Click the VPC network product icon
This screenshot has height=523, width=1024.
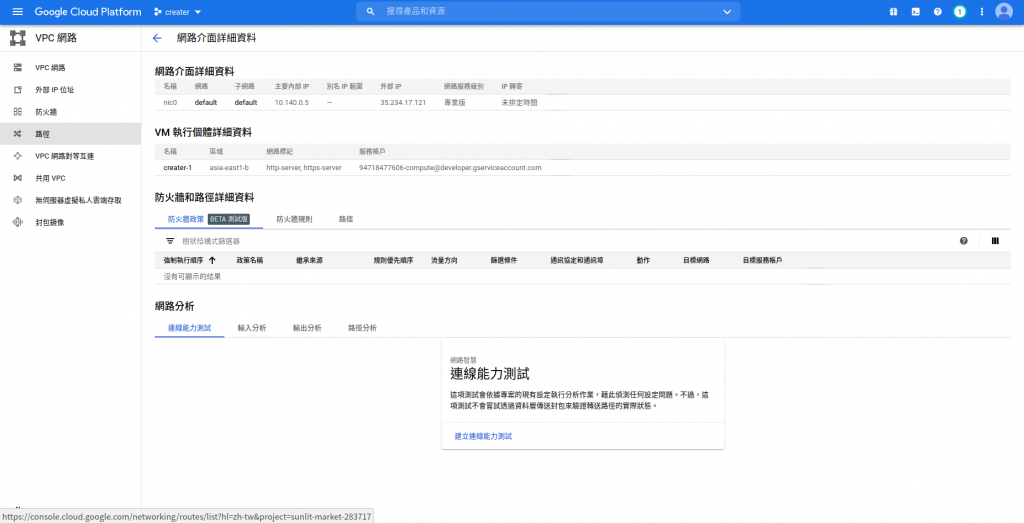[x=18, y=38]
